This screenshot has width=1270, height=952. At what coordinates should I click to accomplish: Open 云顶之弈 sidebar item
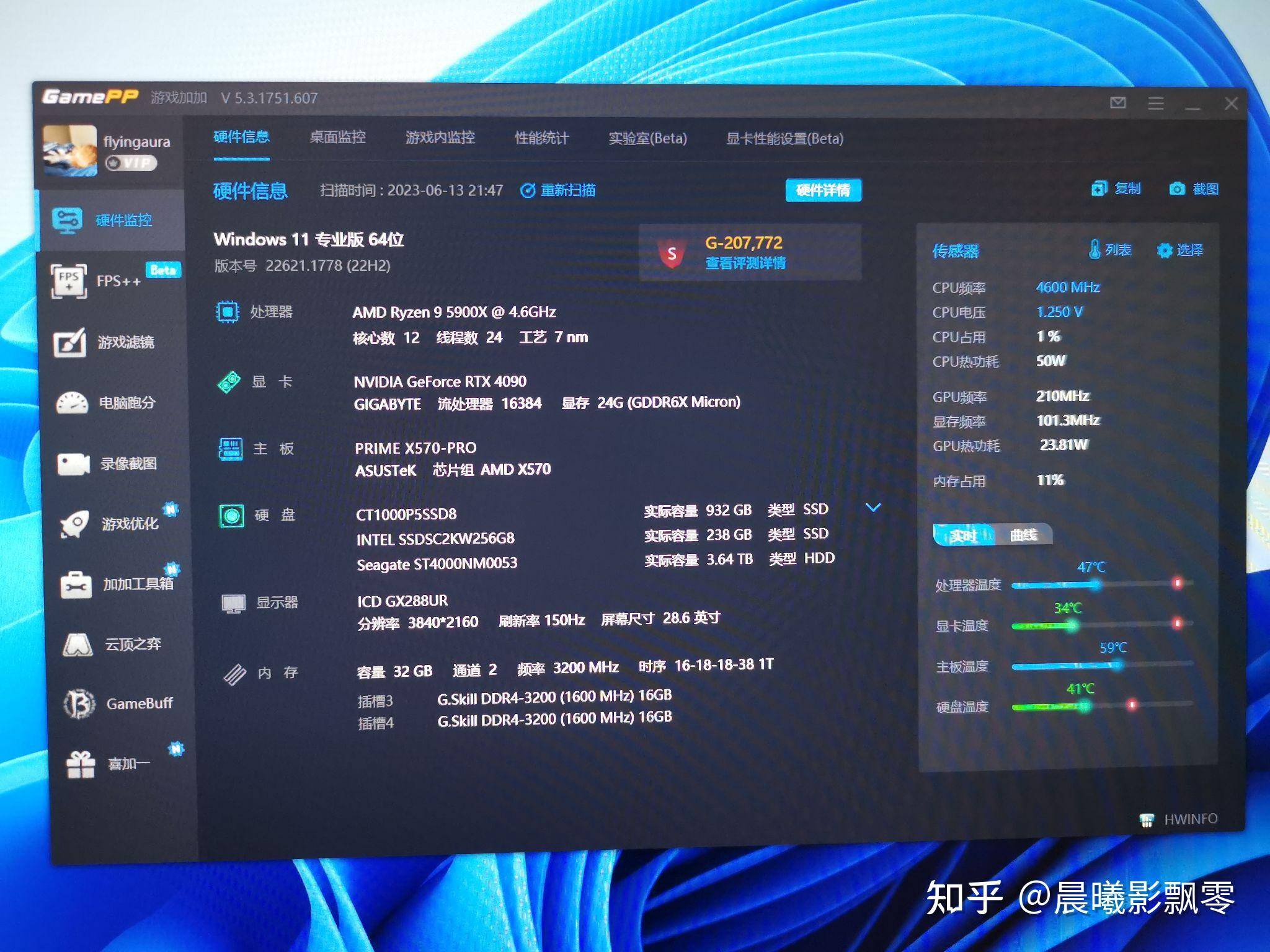tap(112, 645)
